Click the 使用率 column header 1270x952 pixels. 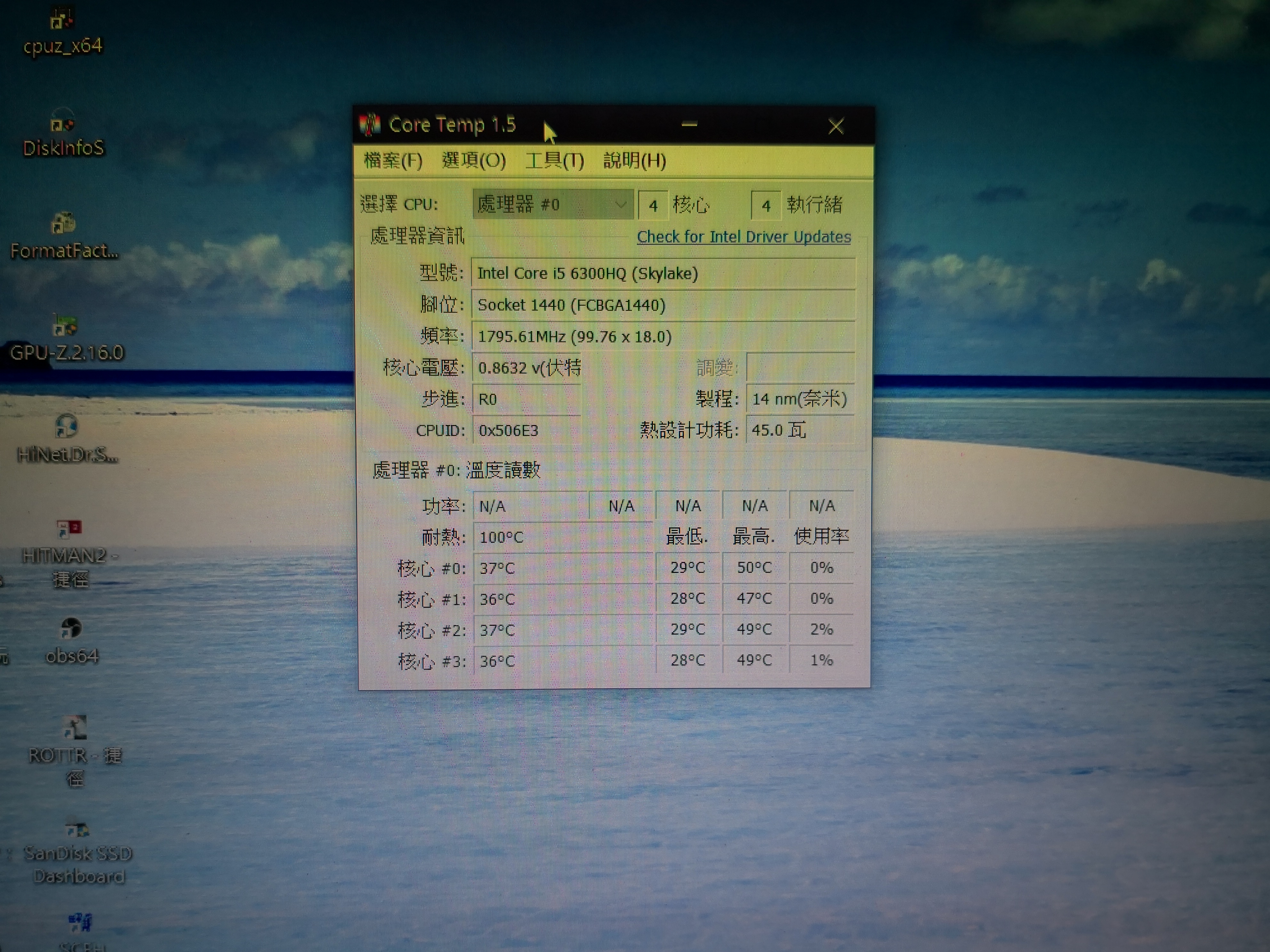821,536
